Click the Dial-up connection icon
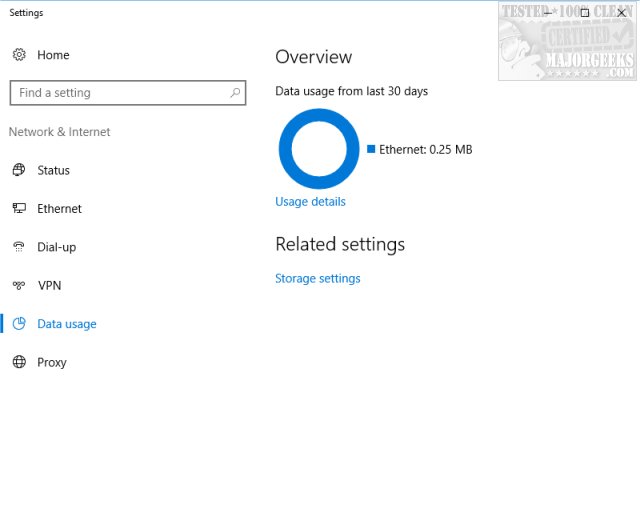Image resolution: width=640 pixels, height=505 pixels. click(x=19, y=247)
